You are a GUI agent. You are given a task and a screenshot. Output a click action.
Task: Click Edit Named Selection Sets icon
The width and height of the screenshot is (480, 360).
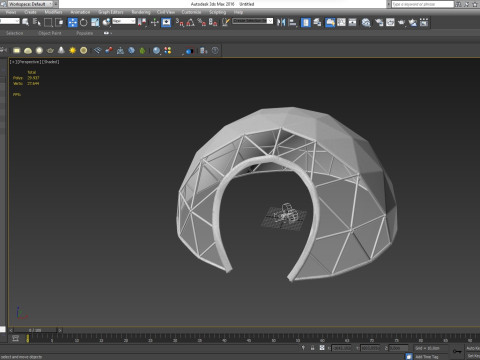click(226, 22)
